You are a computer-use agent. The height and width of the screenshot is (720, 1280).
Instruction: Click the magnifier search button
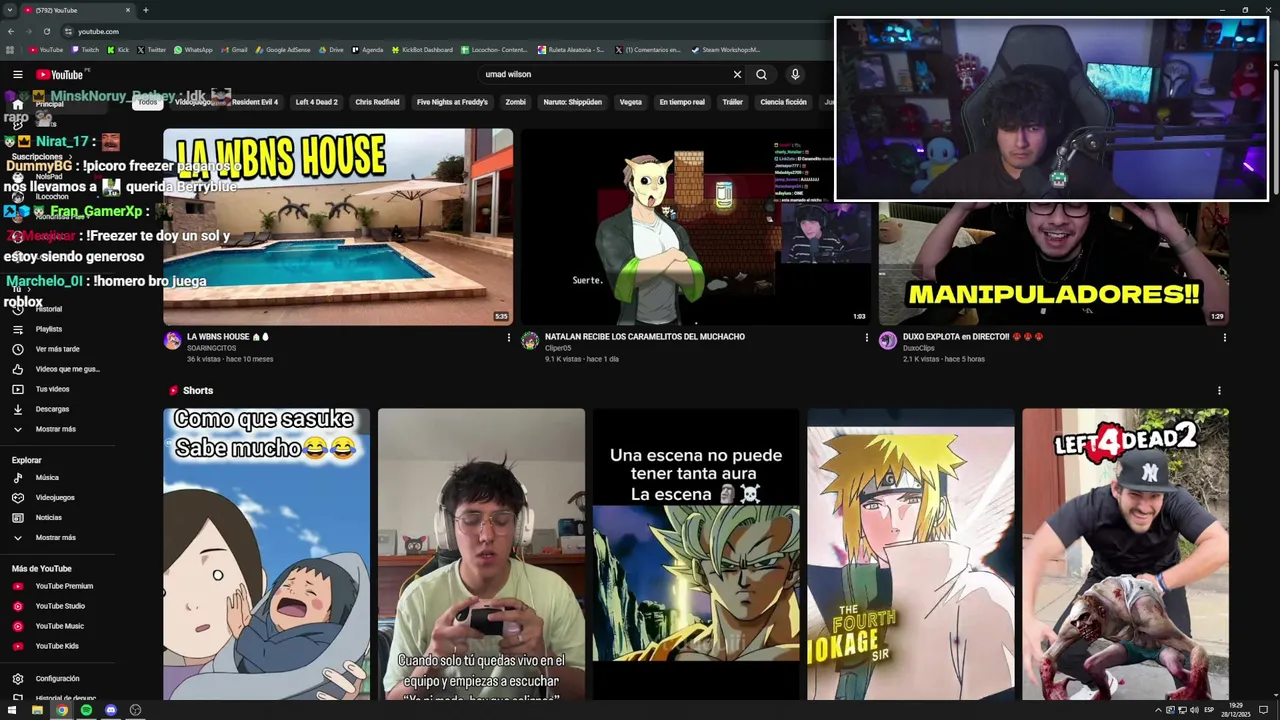pos(761,74)
